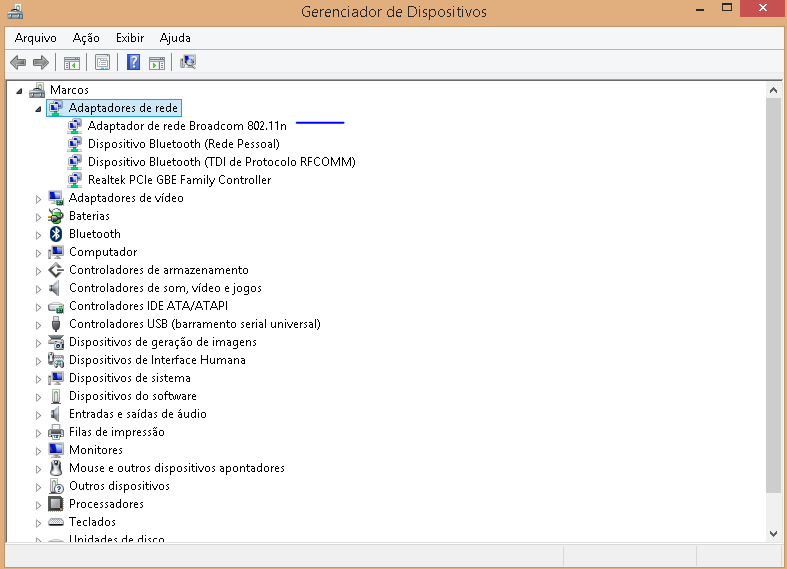787x569 pixels.
Task: Collapse the Marcos root node
Action: pyautogui.click(x=19, y=91)
